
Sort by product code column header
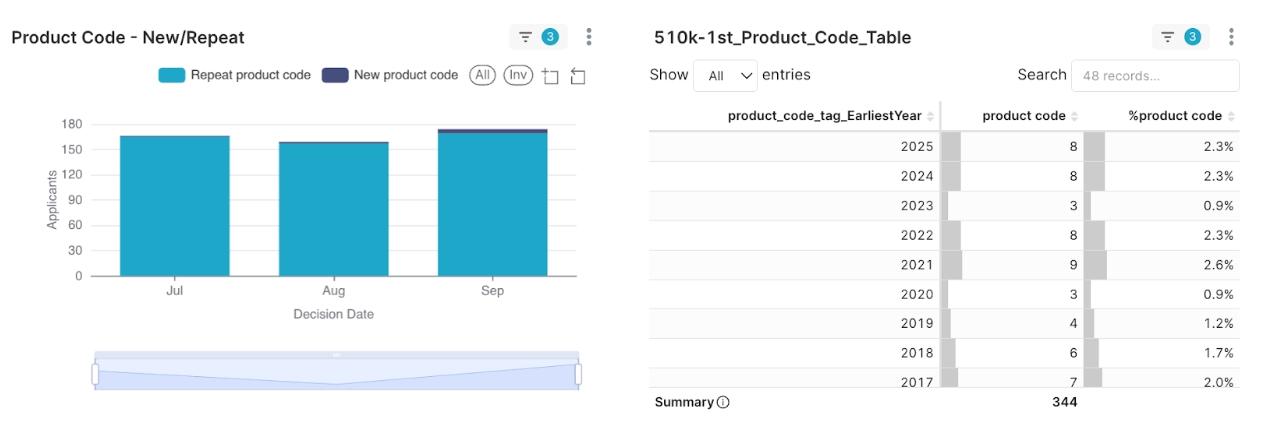pyautogui.click(x=1024, y=116)
